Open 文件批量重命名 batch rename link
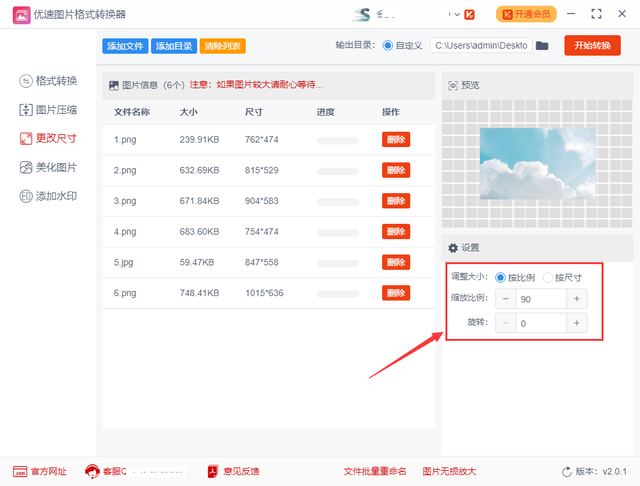Viewport: 640px width, 486px height. click(x=375, y=471)
